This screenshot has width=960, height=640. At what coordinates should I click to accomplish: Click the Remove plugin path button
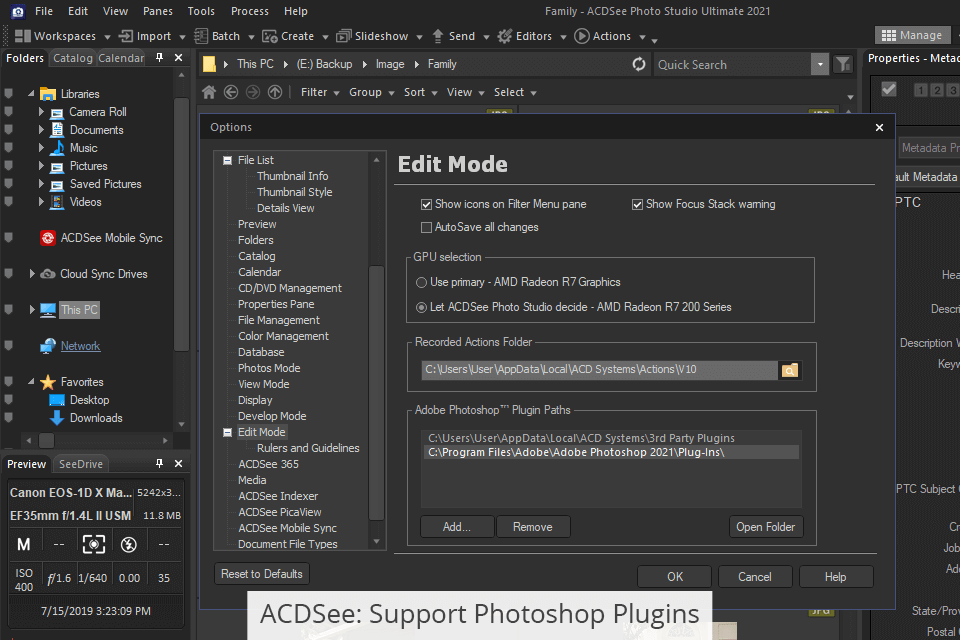pos(533,527)
